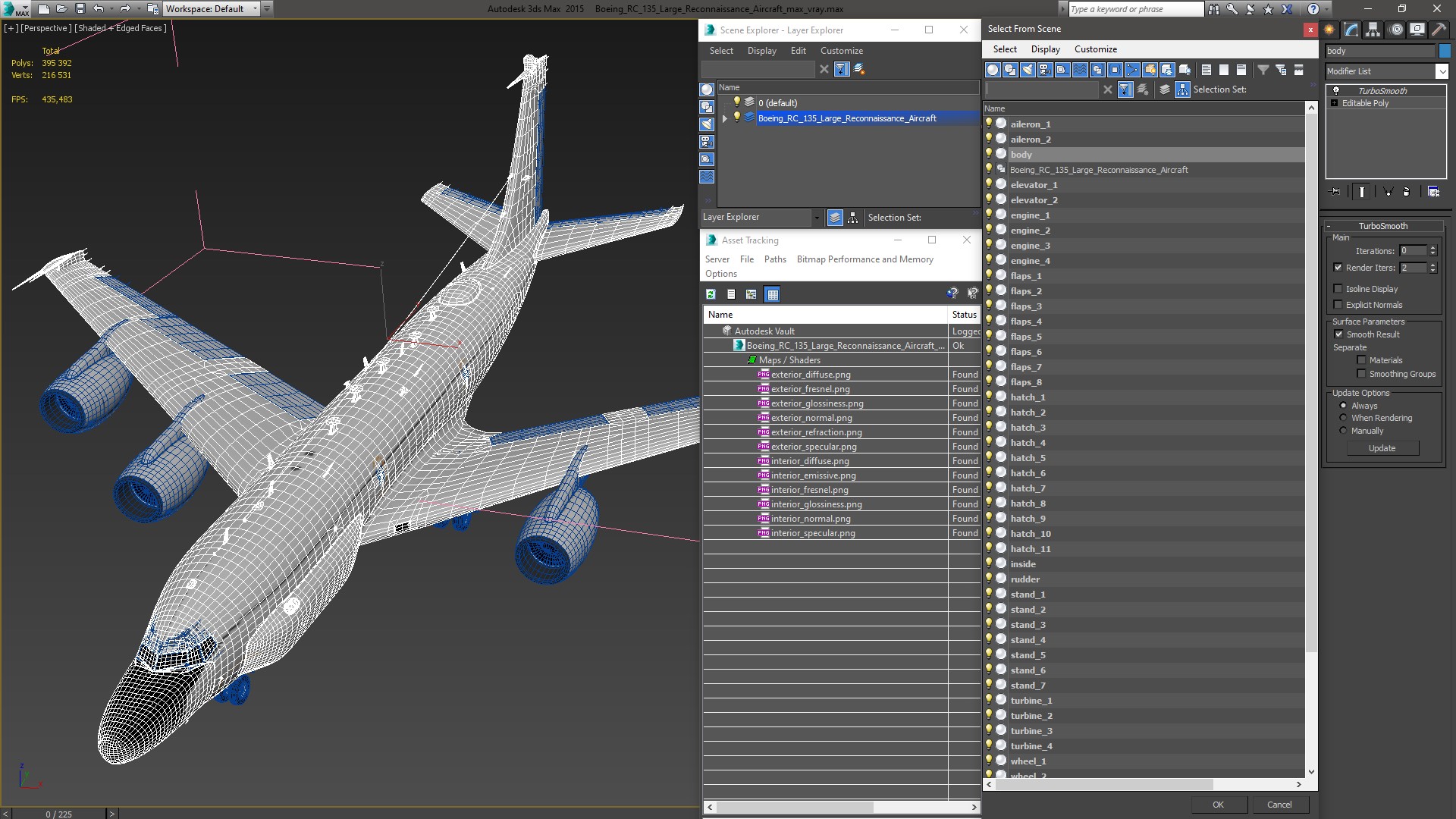Uncheck Smooth Result checkbox
The height and width of the screenshot is (819, 1456).
tap(1338, 334)
